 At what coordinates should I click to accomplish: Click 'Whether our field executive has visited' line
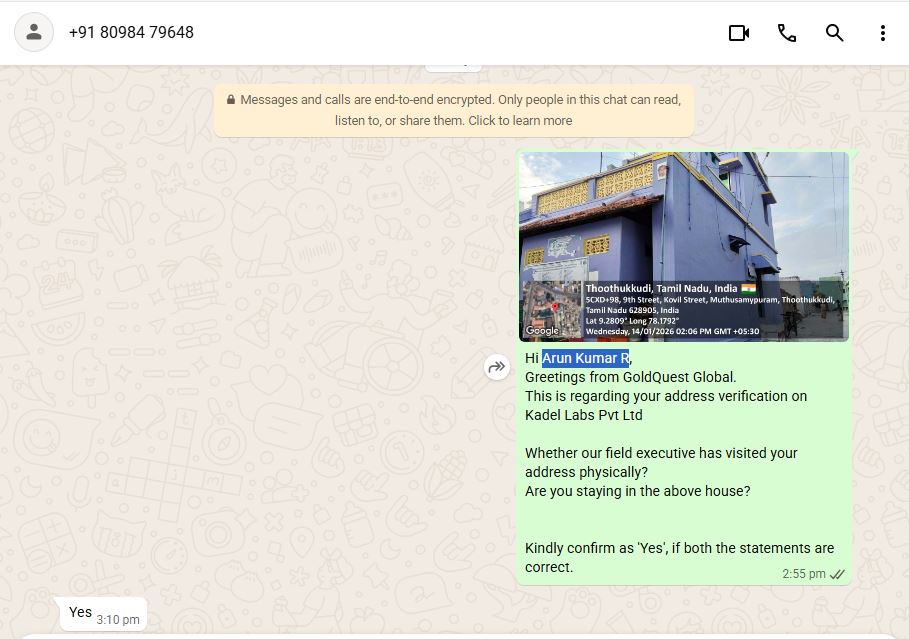[661, 453]
